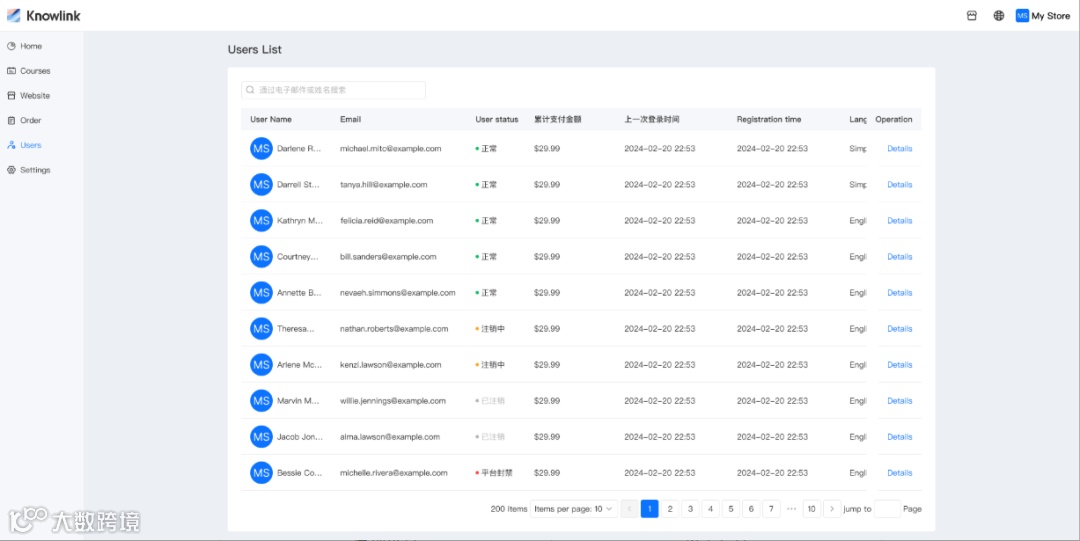Go to pagination page 3
The image size is (1080, 541).
point(690,509)
